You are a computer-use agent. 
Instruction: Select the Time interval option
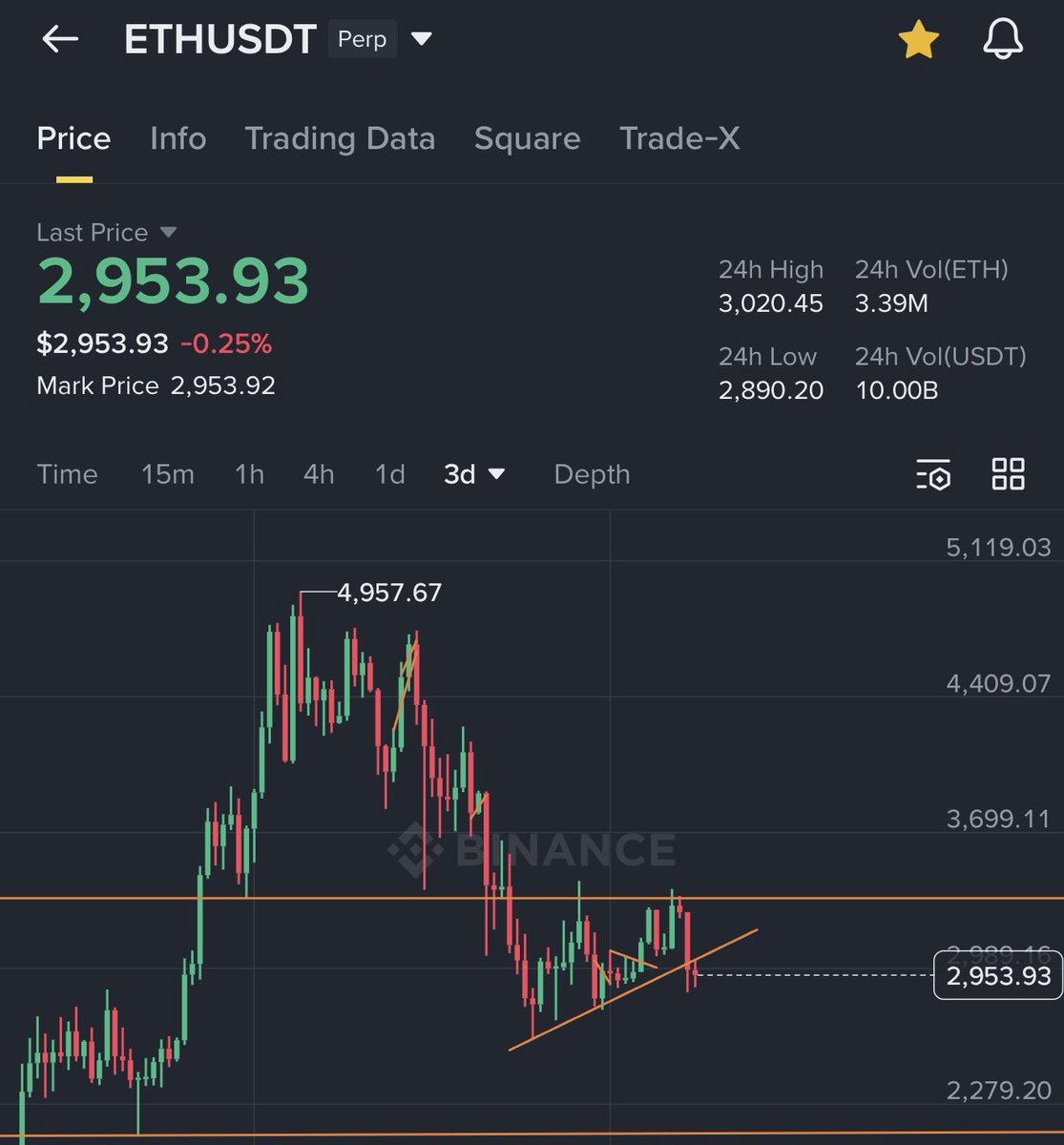click(67, 474)
